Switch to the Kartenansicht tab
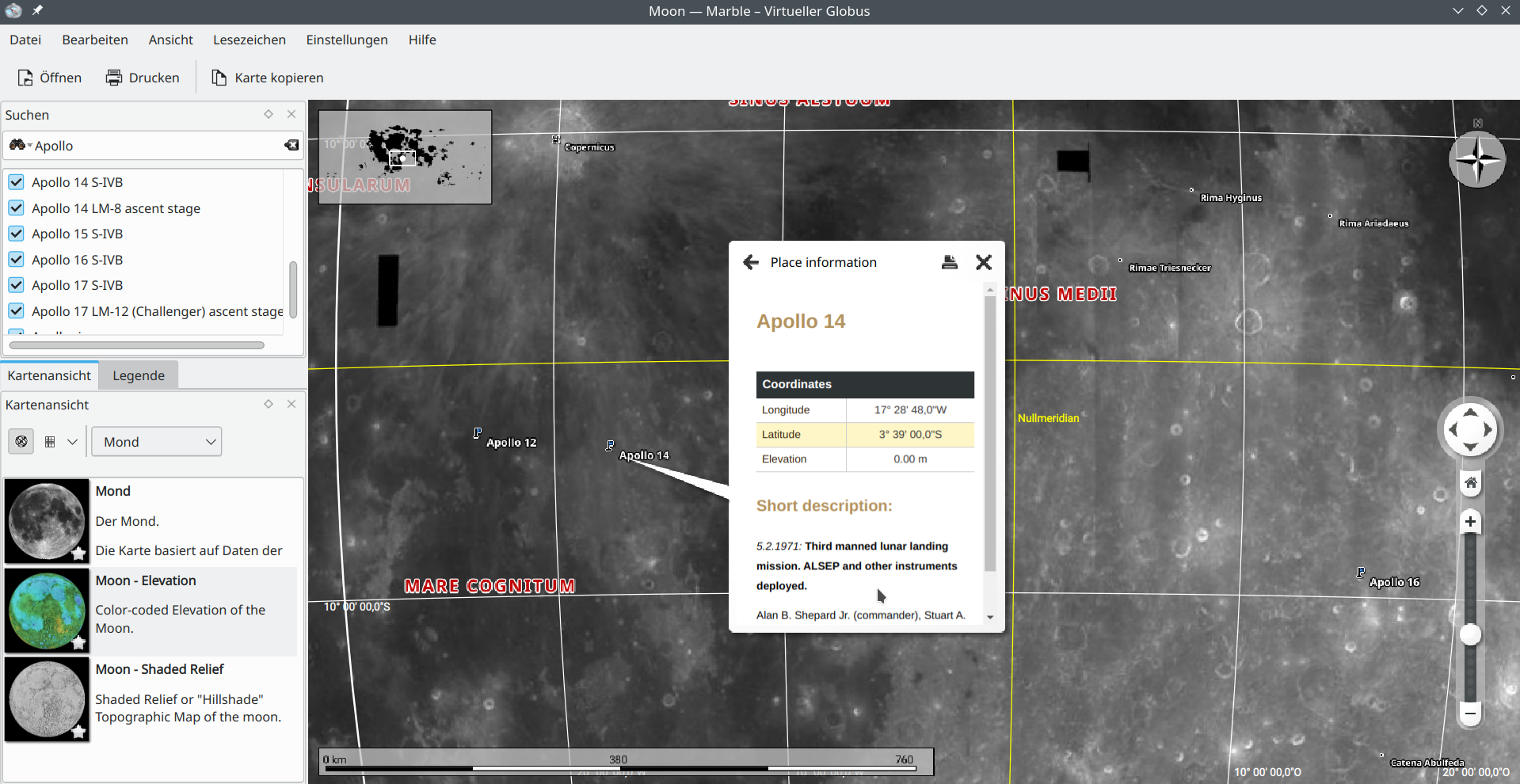 [x=49, y=375]
